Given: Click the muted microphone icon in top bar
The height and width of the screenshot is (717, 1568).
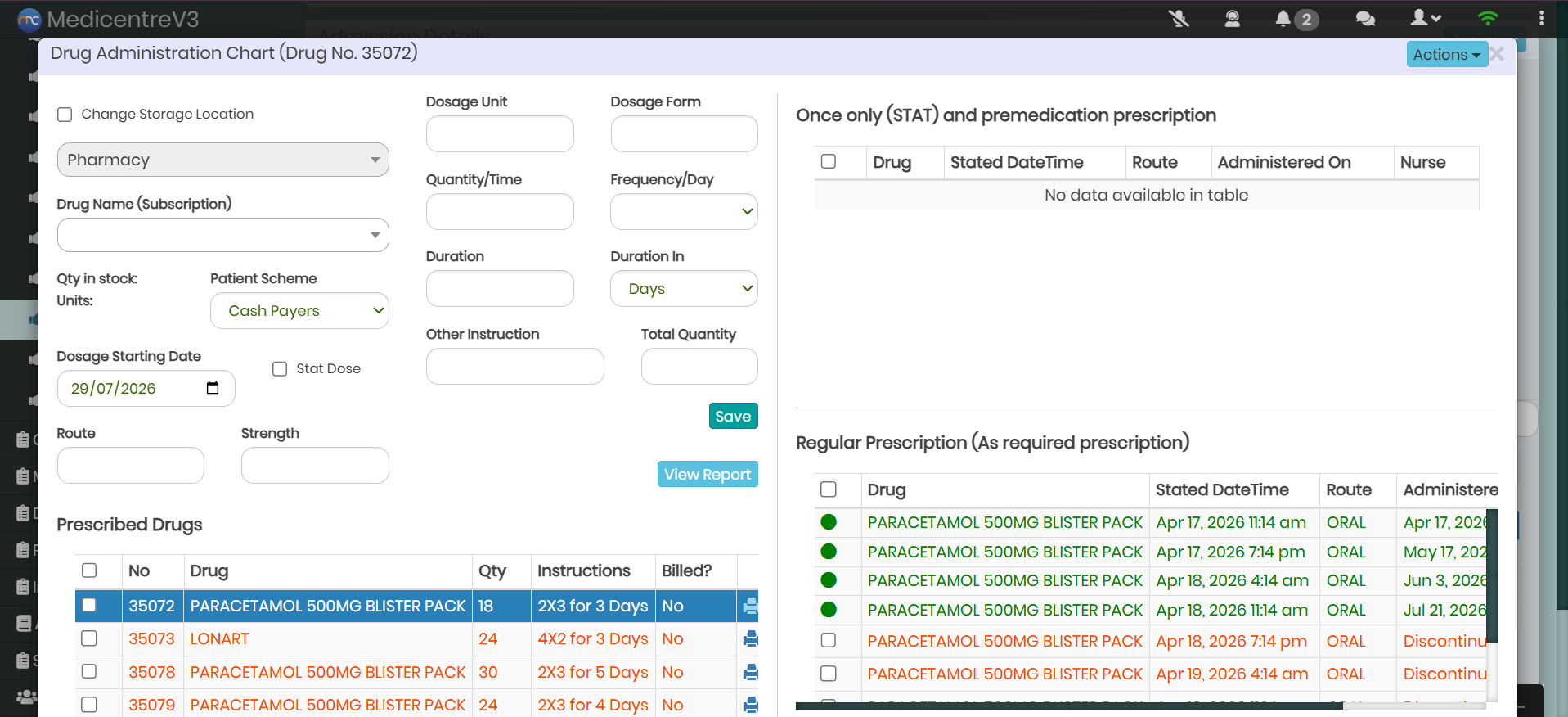Looking at the screenshot, I should [1179, 18].
